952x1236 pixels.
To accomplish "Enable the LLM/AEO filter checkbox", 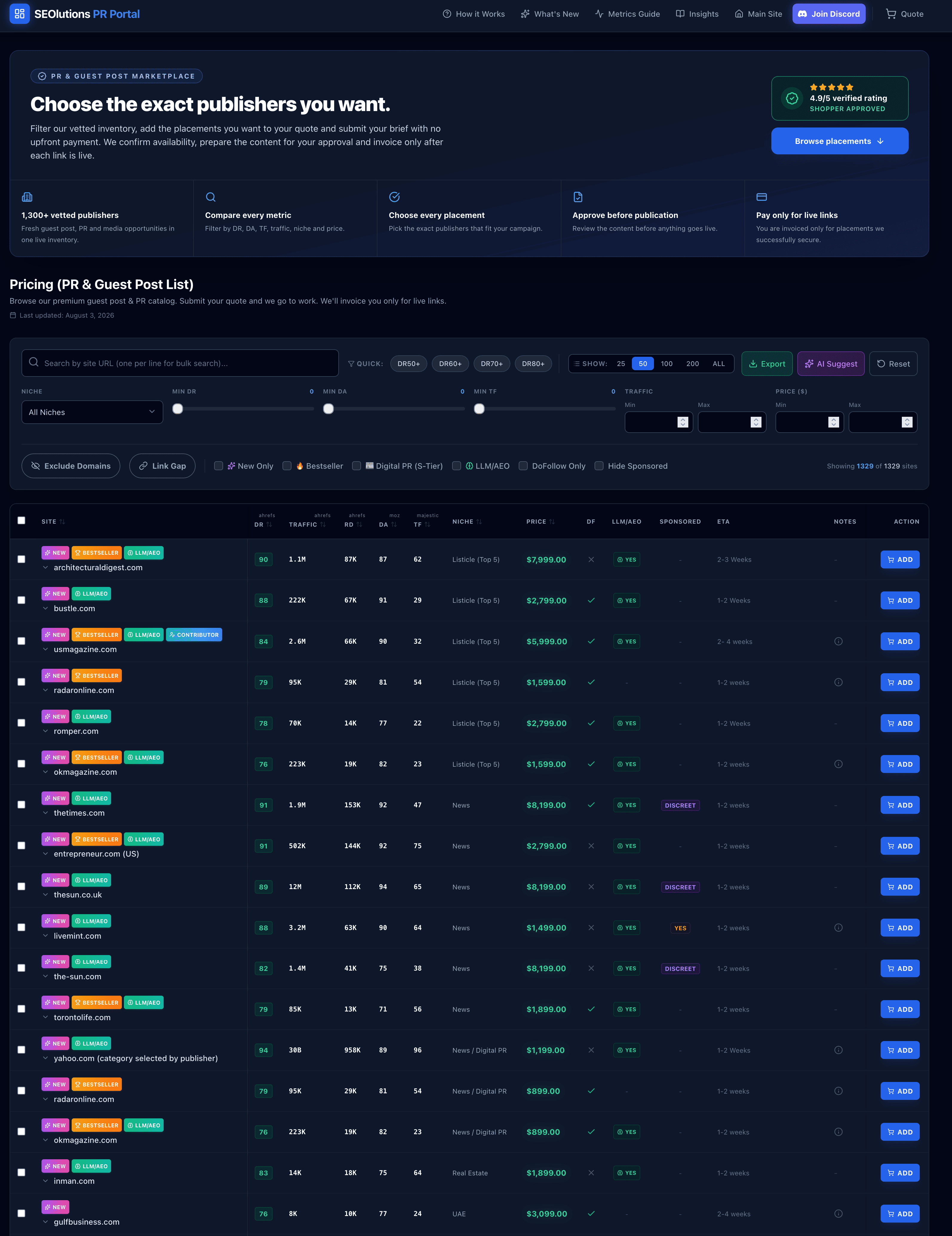I will (x=456, y=466).
